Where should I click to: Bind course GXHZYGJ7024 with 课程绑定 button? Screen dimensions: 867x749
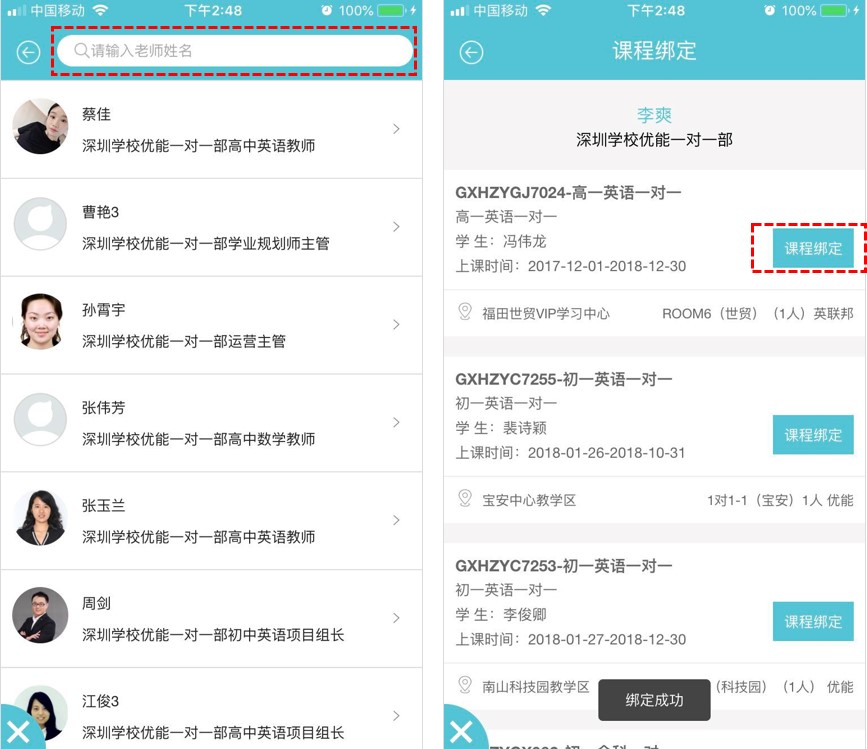(x=812, y=248)
